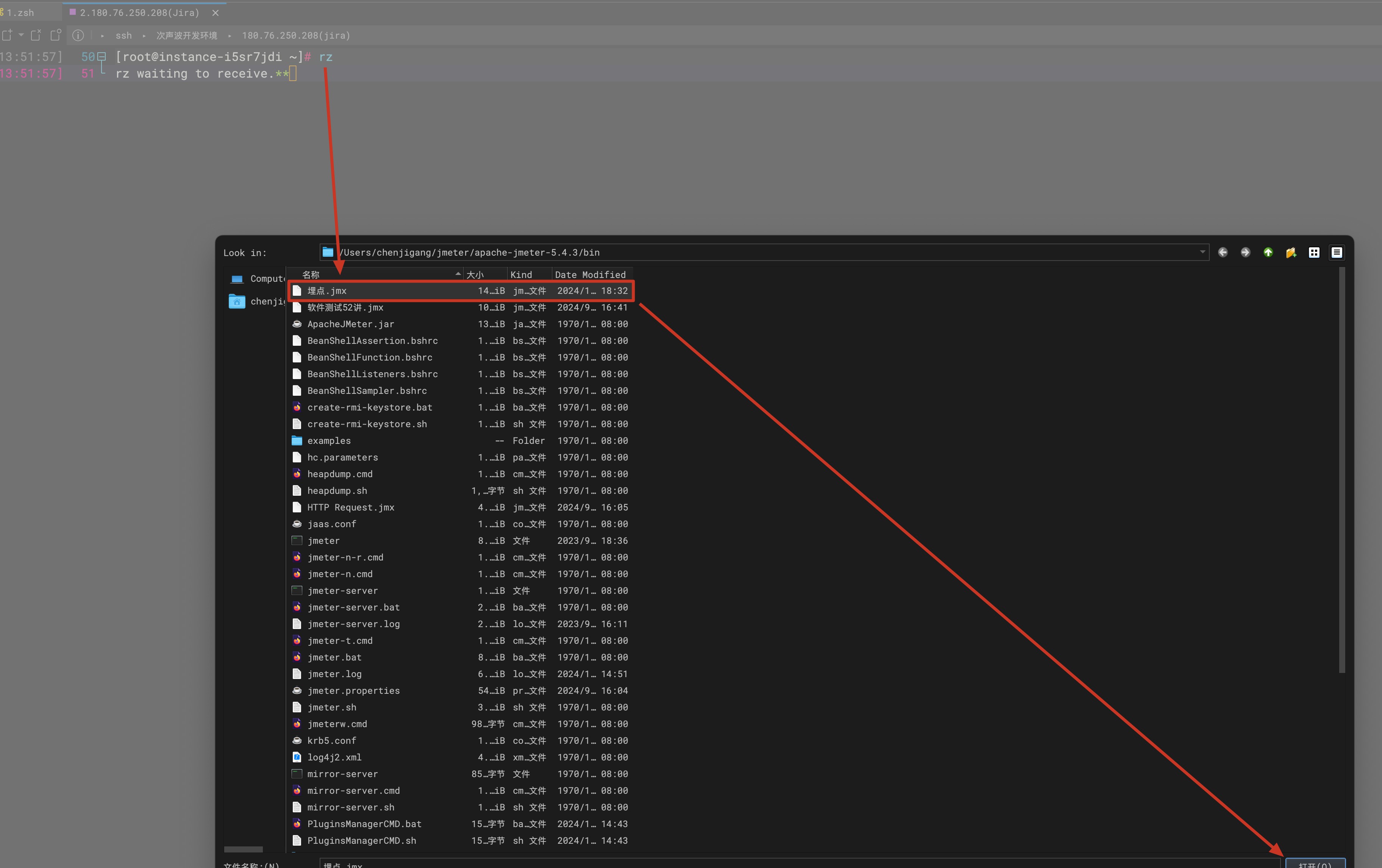The image size is (1382, 868).
Task: Click the jaas.conf file icon
Action: [x=297, y=524]
